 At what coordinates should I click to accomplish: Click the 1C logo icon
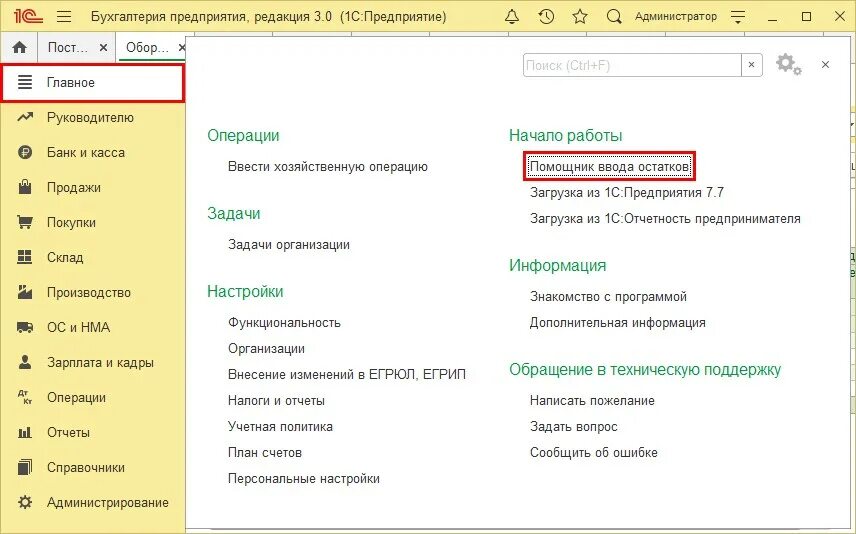pyautogui.click(x=28, y=16)
